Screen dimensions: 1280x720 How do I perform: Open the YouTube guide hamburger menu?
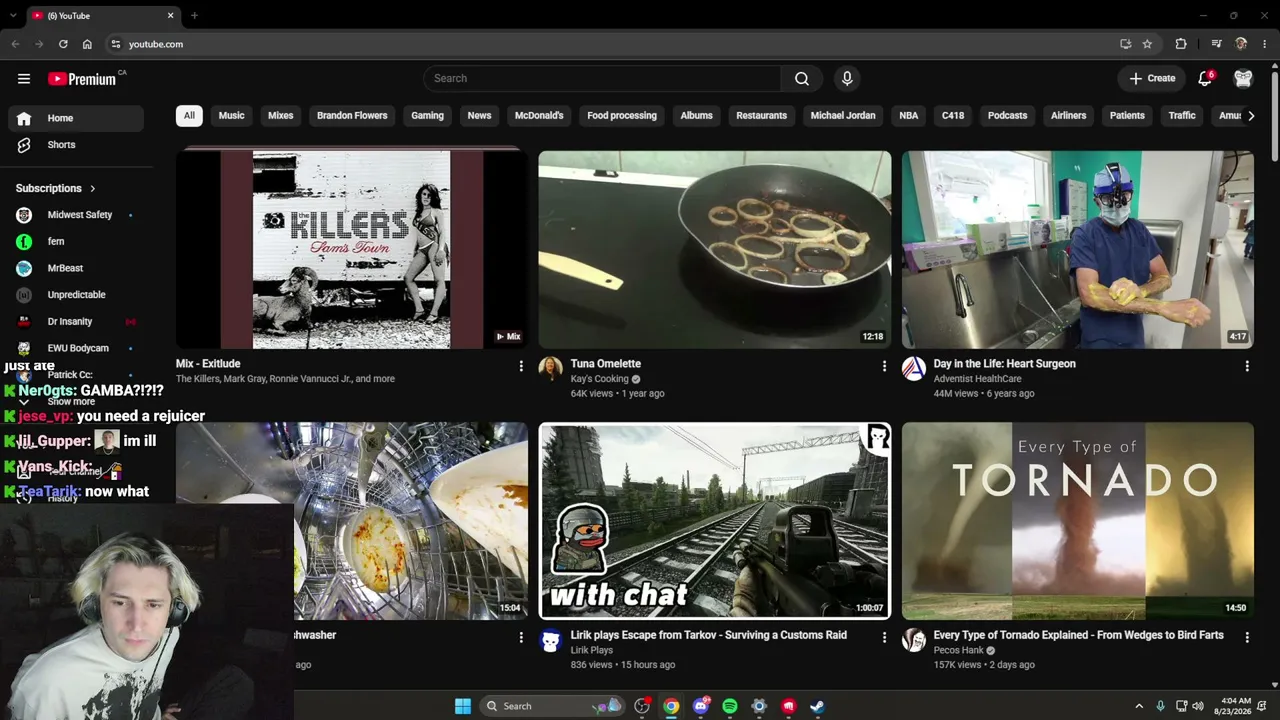coord(24,79)
